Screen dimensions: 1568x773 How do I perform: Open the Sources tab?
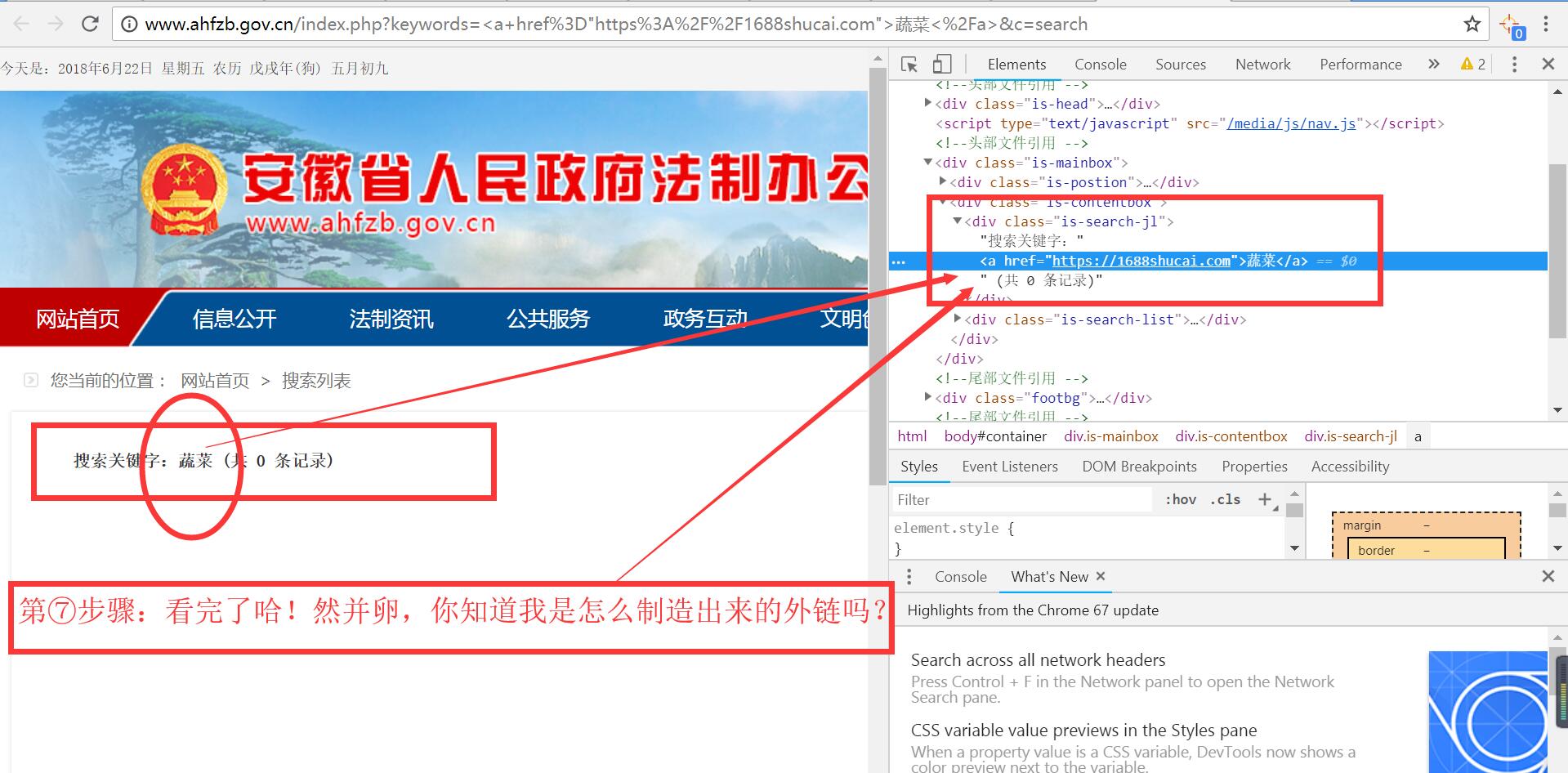point(1180,65)
